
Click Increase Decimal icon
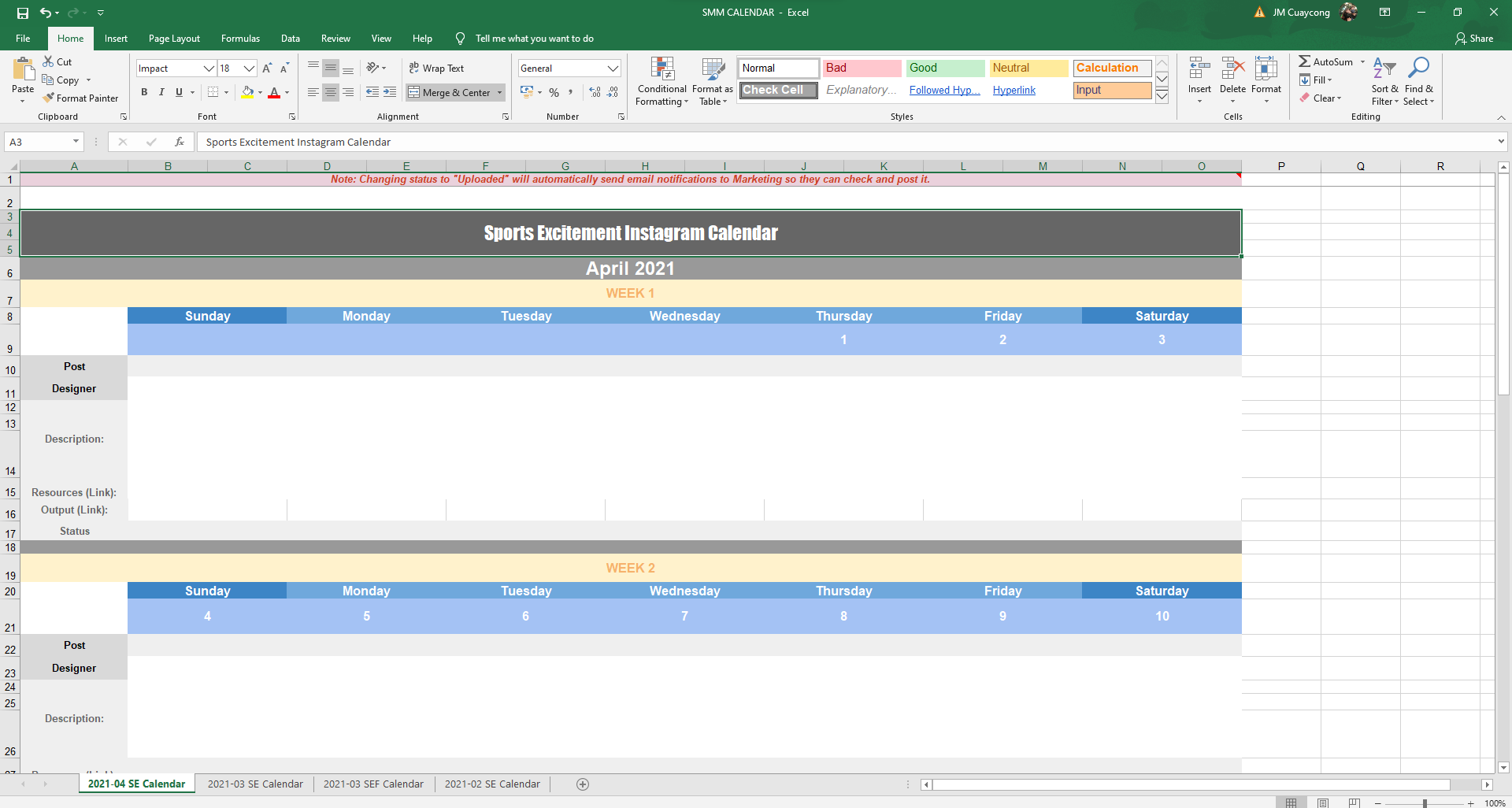pyautogui.click(x=595, y=92)
